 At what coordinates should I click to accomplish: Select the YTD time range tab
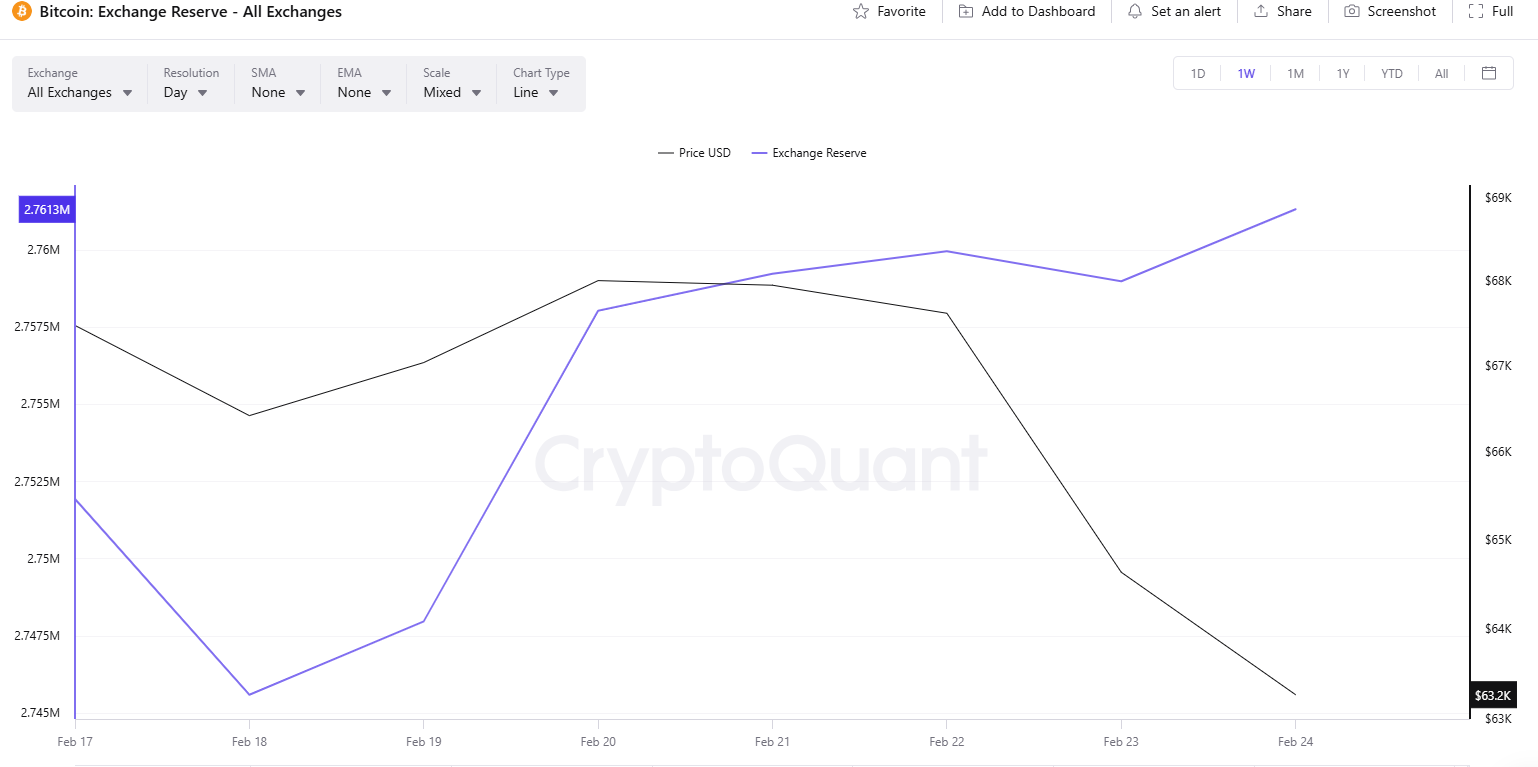pyautogui.click(x=1391, y=72)
